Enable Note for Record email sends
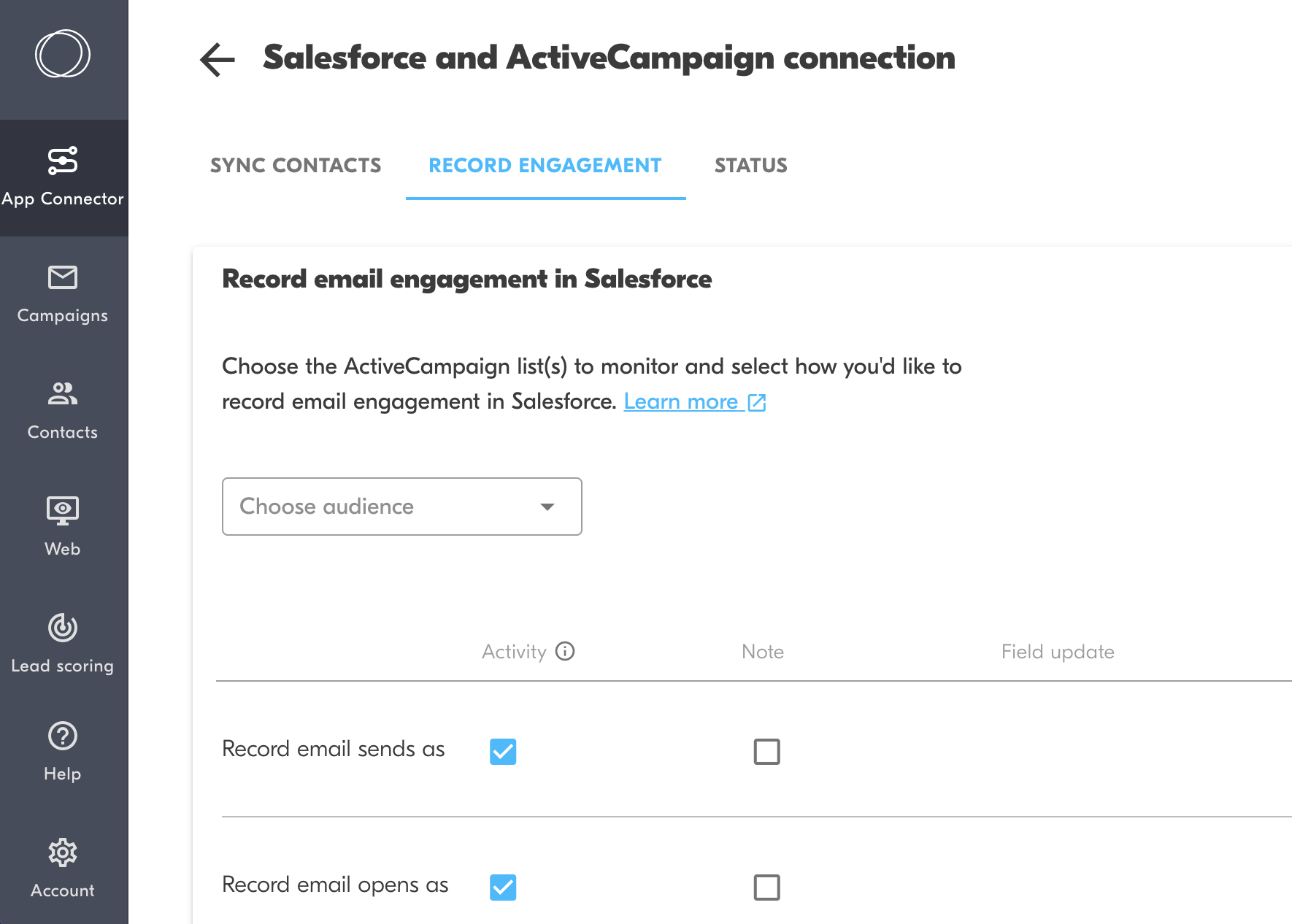The image size is (1292, 924). click(766, 751)
